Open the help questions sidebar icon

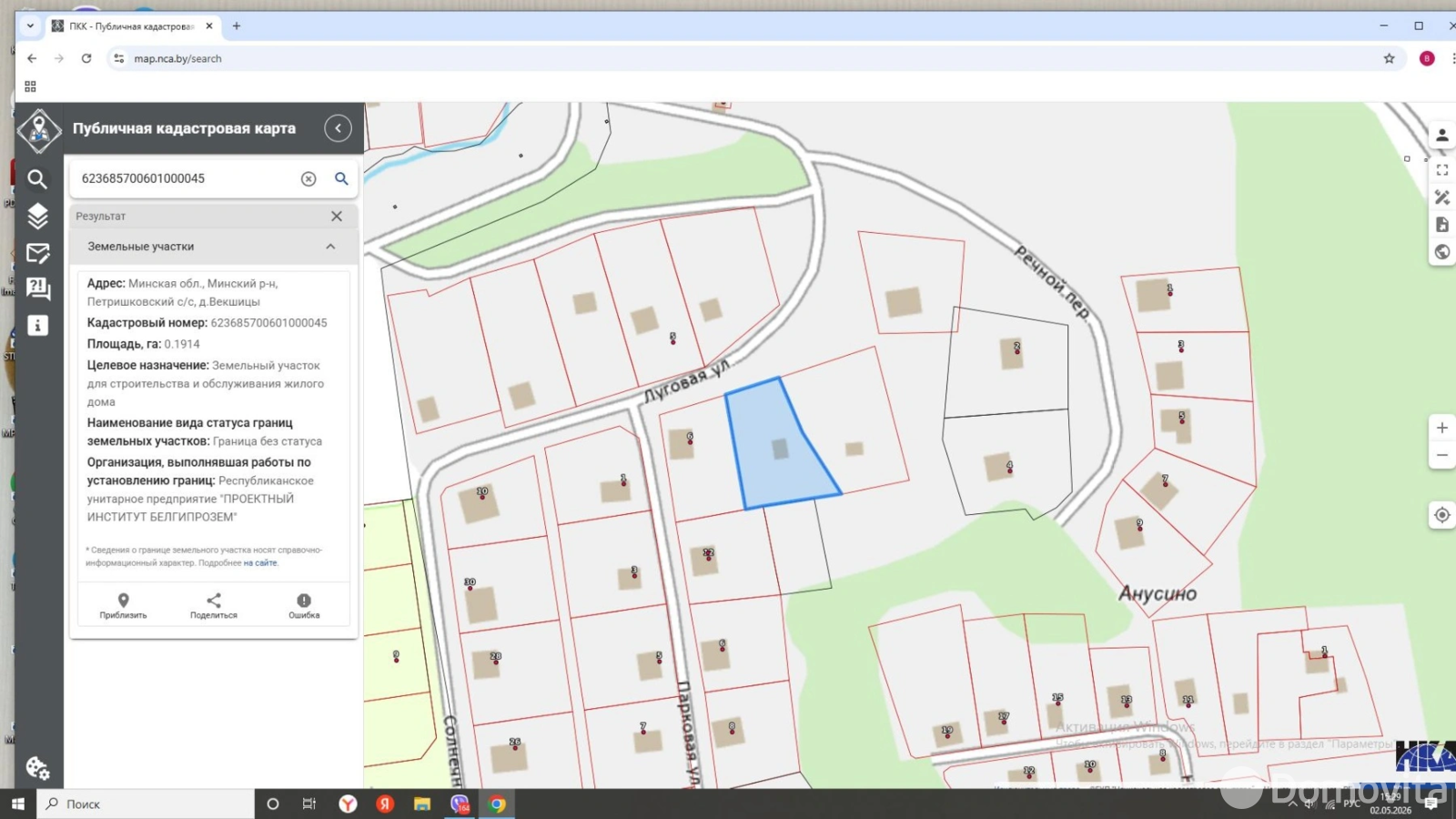pyautogui.click(x=37, y=288)
